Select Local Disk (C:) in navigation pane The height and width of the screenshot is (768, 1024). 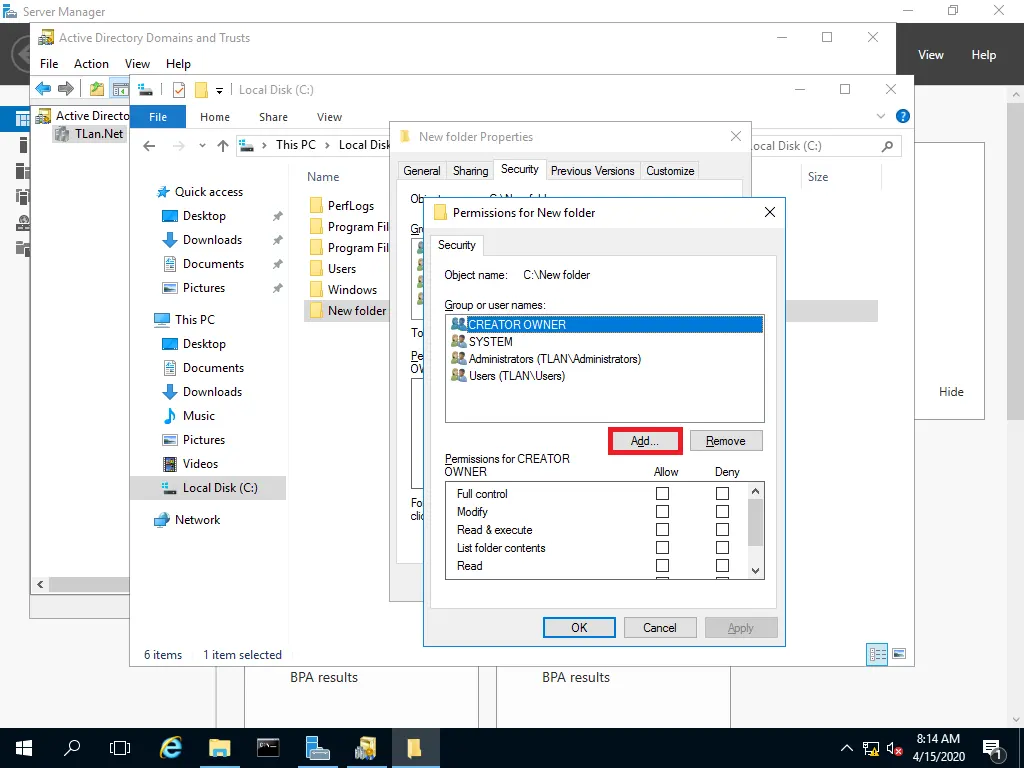click(208, 488)
